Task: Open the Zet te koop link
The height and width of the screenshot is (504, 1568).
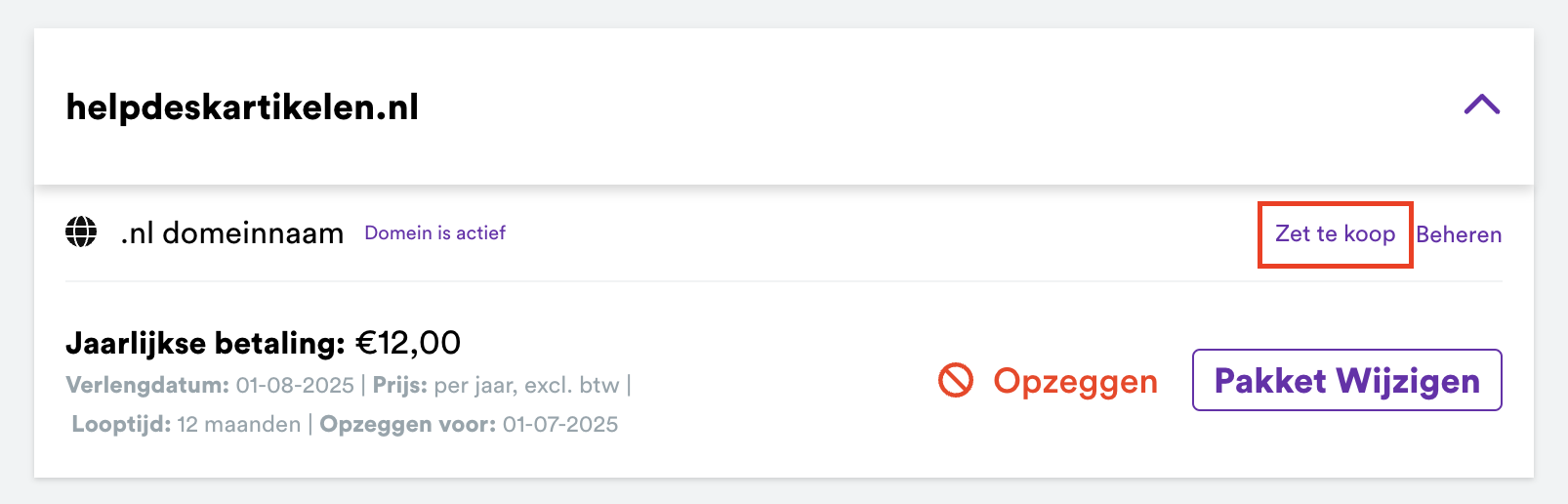Action: 1335,234
